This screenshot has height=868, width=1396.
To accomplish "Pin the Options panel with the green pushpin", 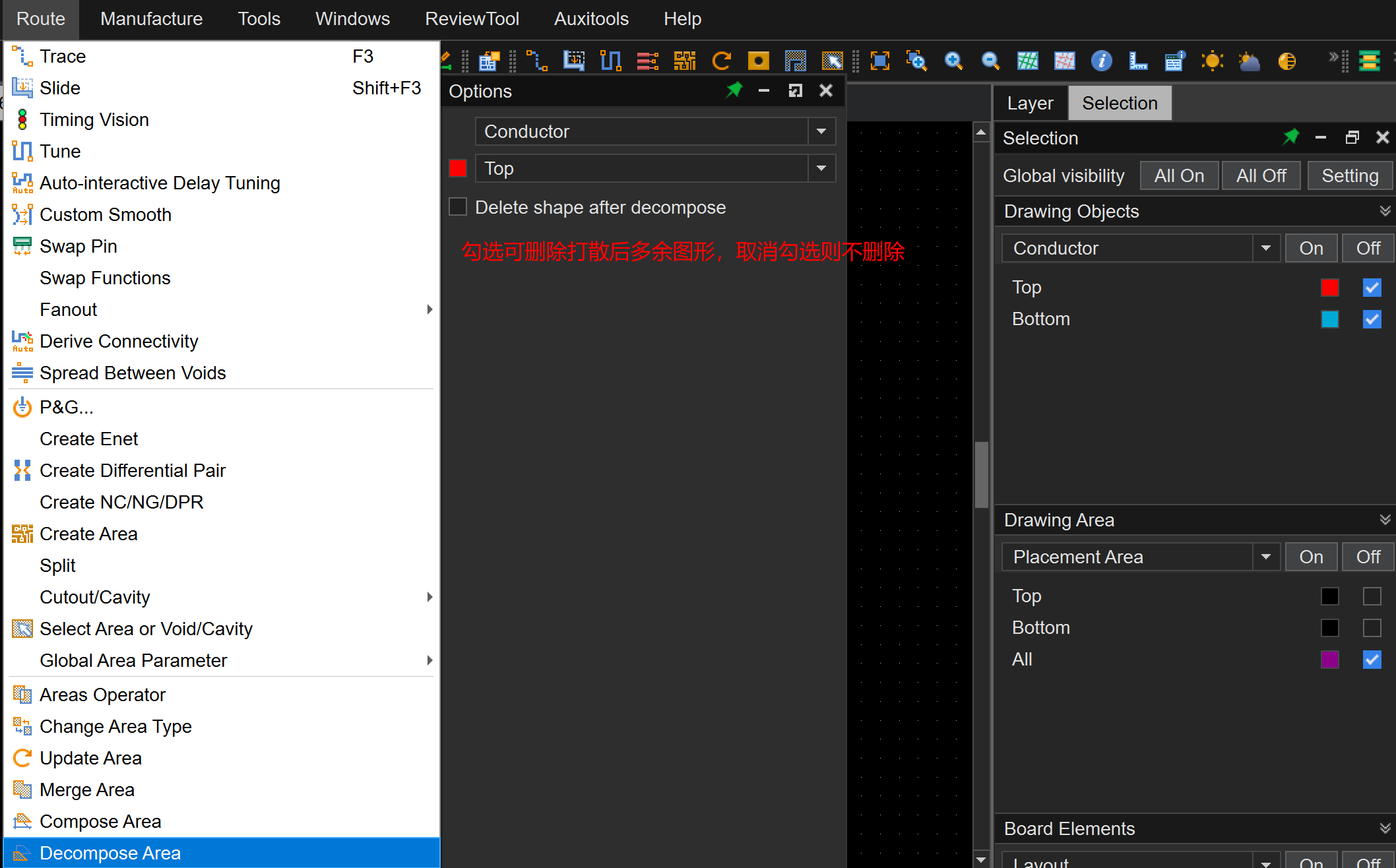I will [734, 90].
